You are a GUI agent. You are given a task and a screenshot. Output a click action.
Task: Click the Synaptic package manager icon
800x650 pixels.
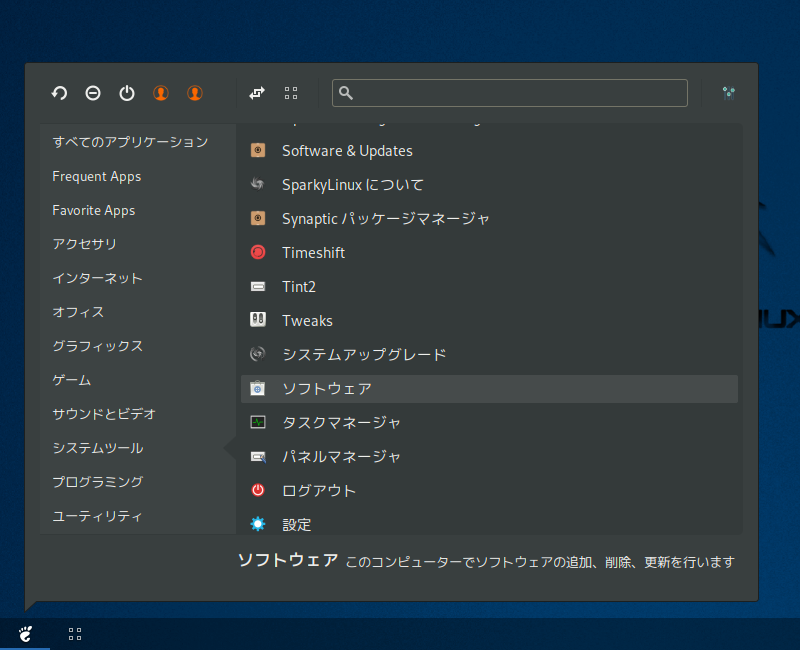click(258, 218)
